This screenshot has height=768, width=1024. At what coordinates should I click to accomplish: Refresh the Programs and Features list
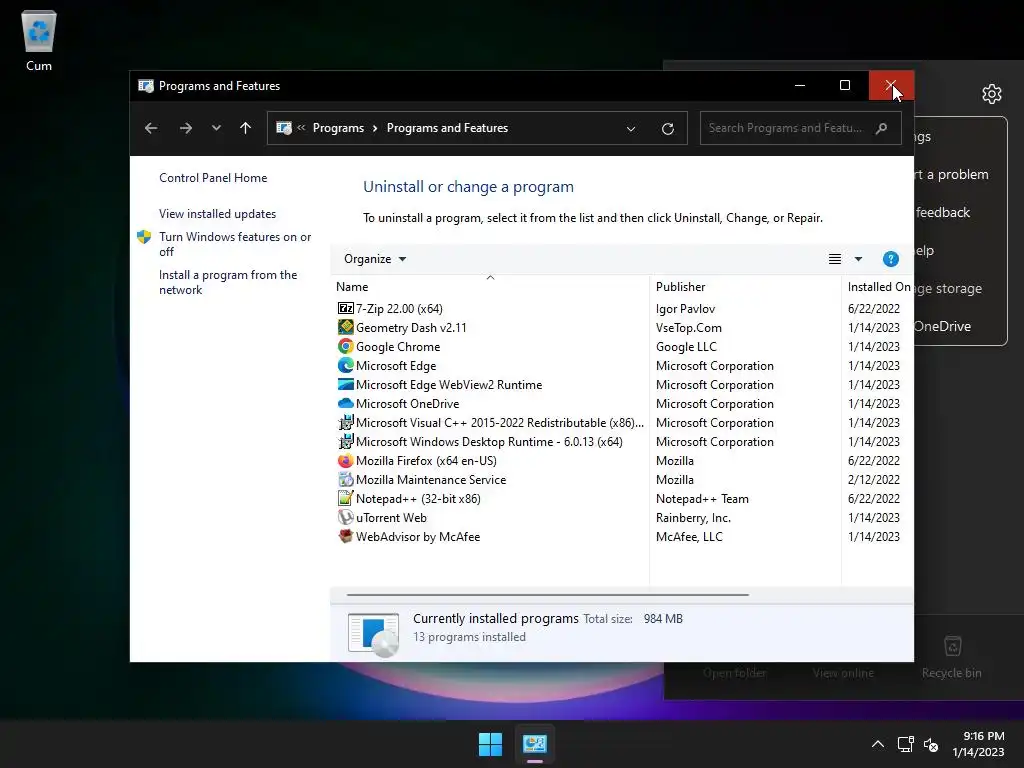point(667,129)
